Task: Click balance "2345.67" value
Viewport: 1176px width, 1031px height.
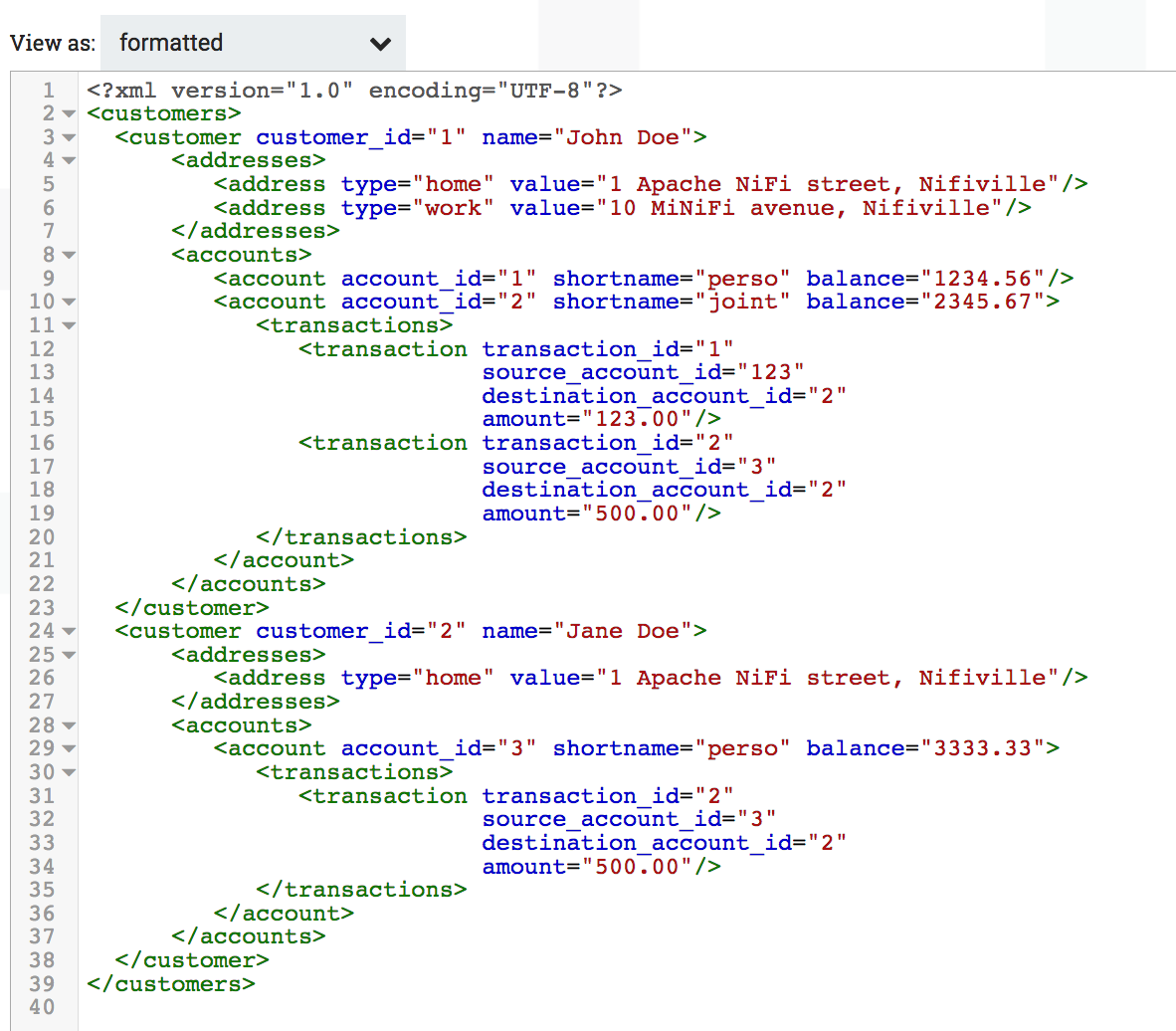Action: (983, 302)
